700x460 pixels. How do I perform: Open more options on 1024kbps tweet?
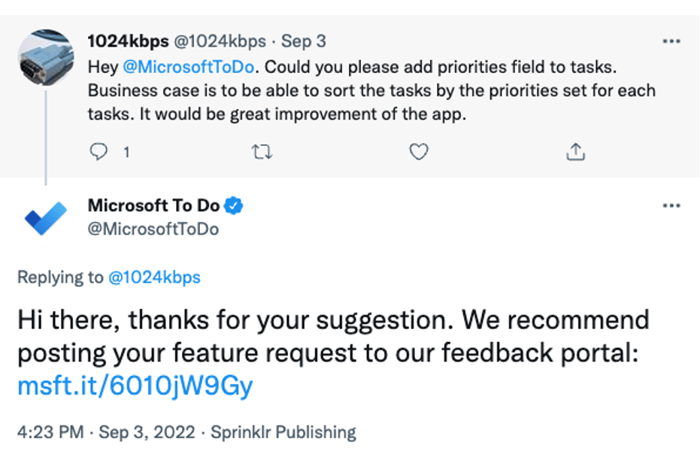671,42
